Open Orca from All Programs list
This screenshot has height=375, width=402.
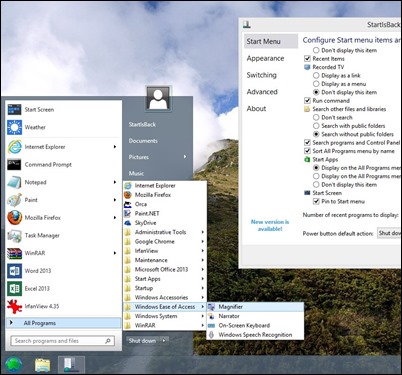165,204
